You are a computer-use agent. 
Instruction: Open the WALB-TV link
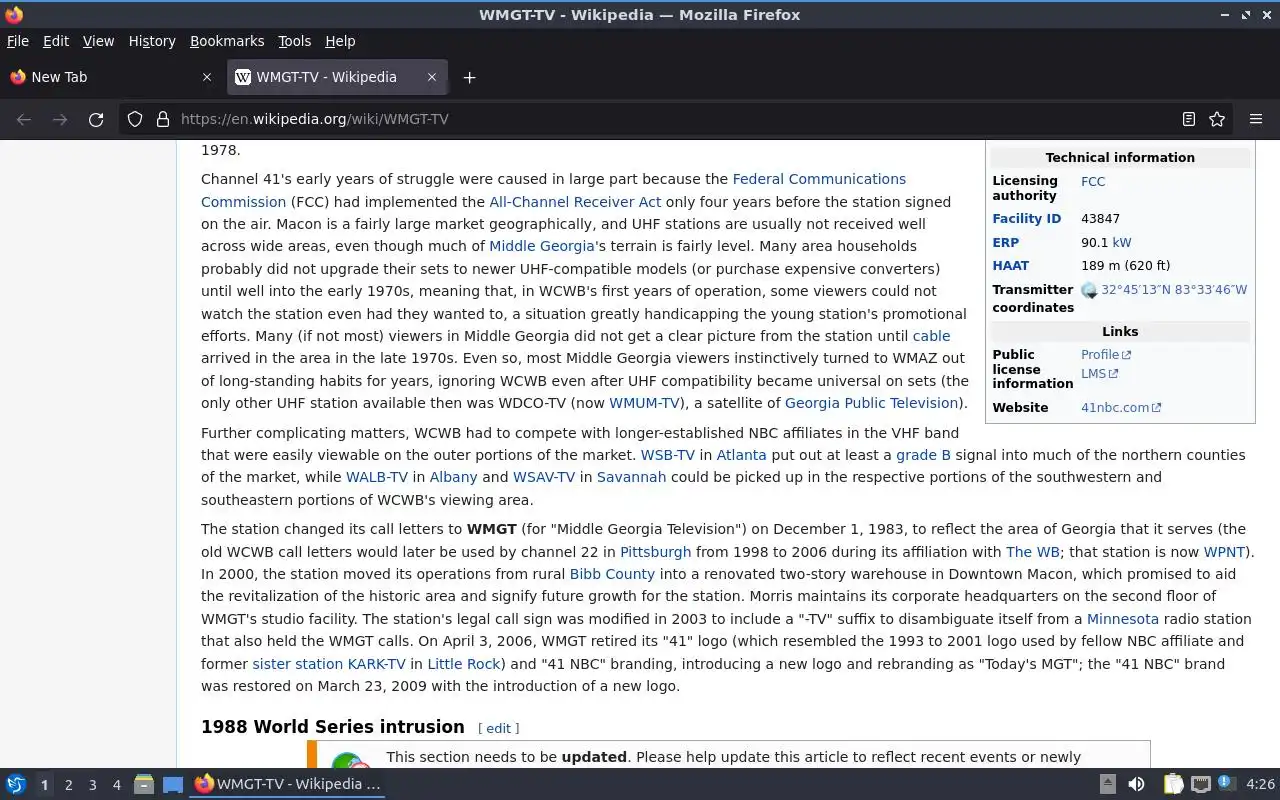(x=377, y=477)
